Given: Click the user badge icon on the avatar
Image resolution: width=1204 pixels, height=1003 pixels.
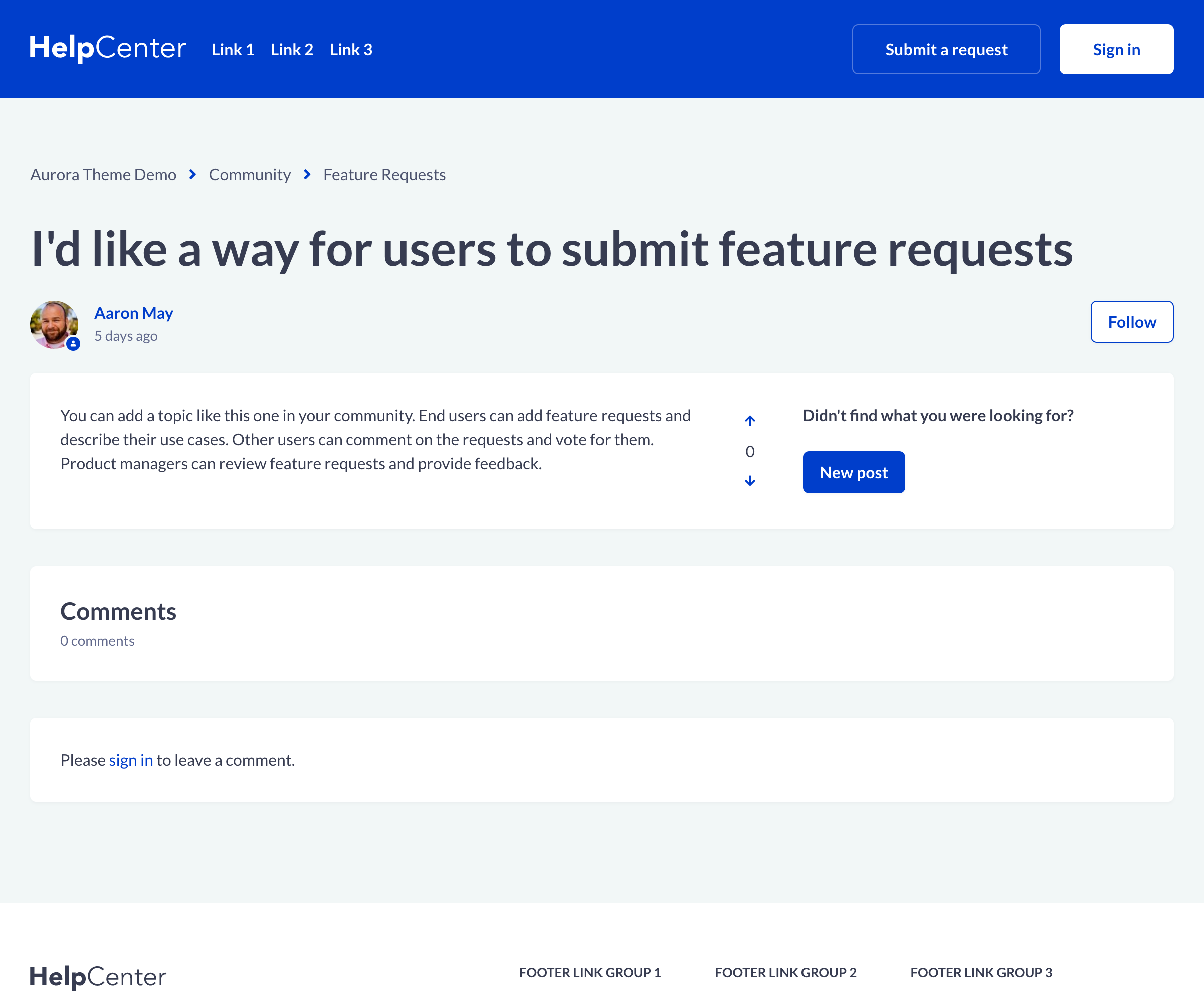Looking at the screenshot, I should 73,344.
